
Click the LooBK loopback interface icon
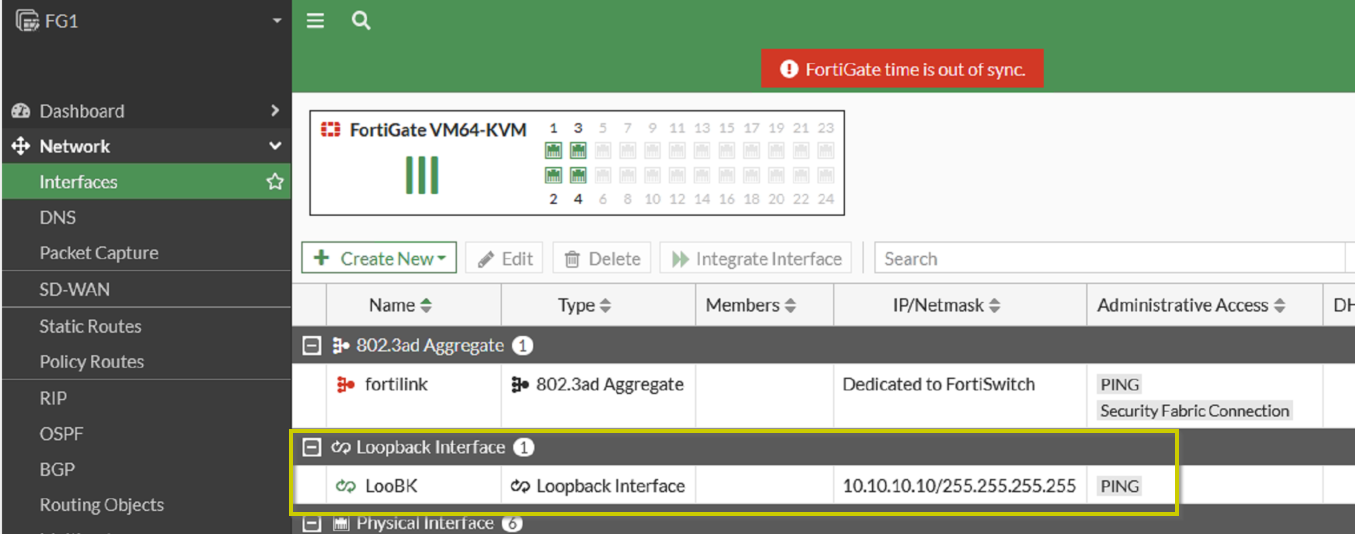coord(346,486)
